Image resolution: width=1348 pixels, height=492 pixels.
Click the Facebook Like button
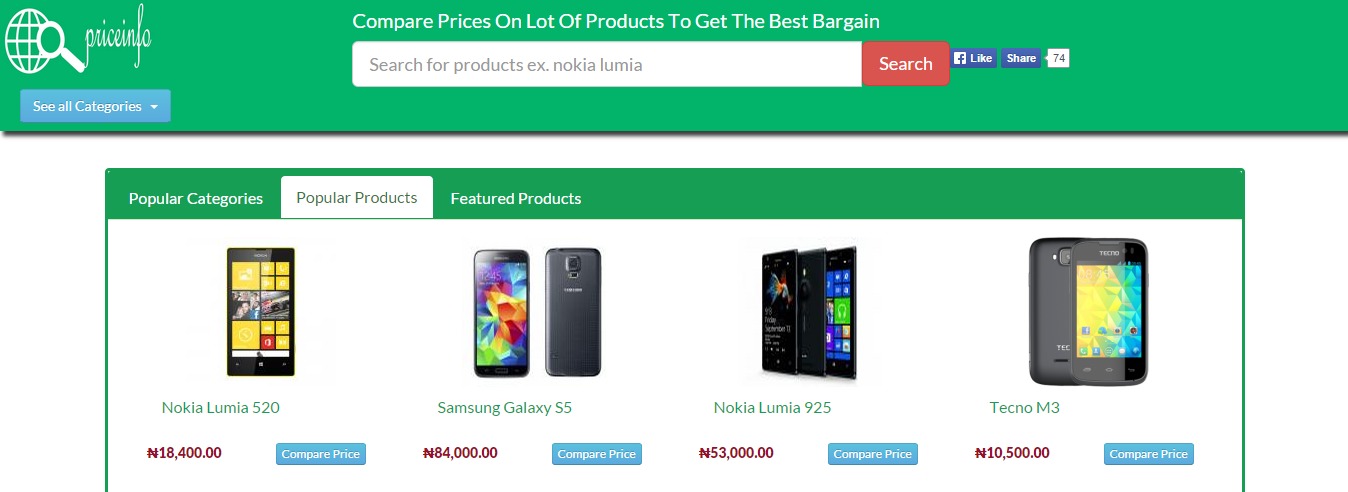pyautogui.click(x=973, y=58)
